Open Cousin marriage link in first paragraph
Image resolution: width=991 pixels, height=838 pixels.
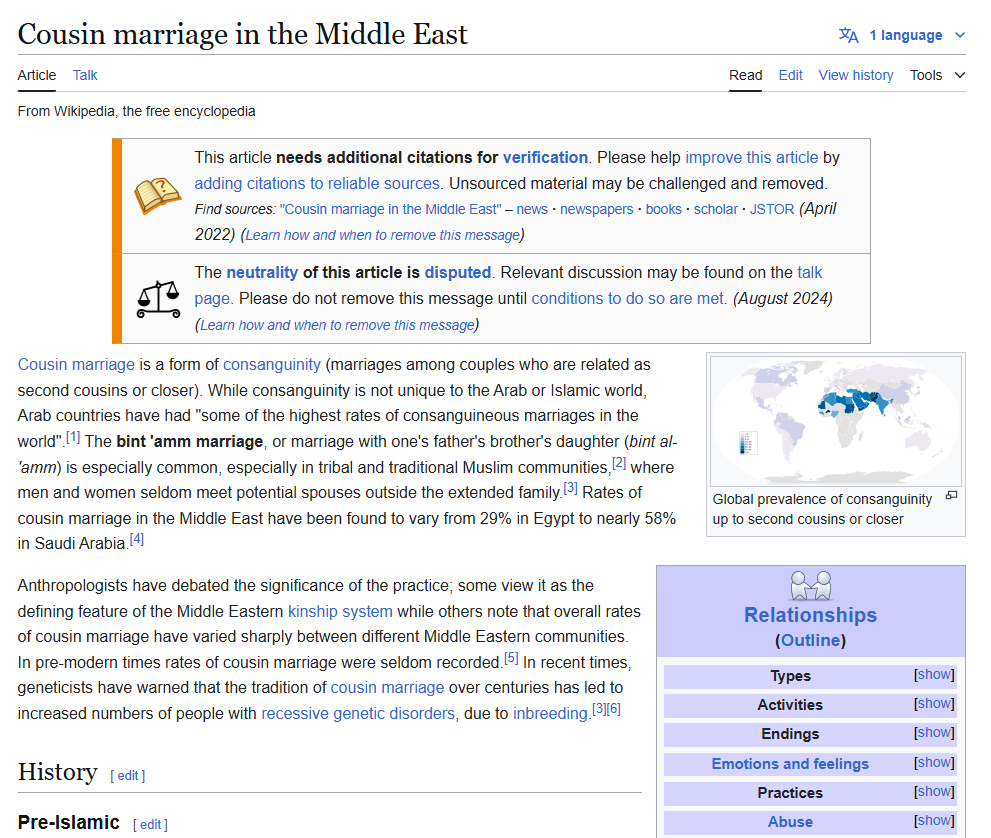coord(76,365)
